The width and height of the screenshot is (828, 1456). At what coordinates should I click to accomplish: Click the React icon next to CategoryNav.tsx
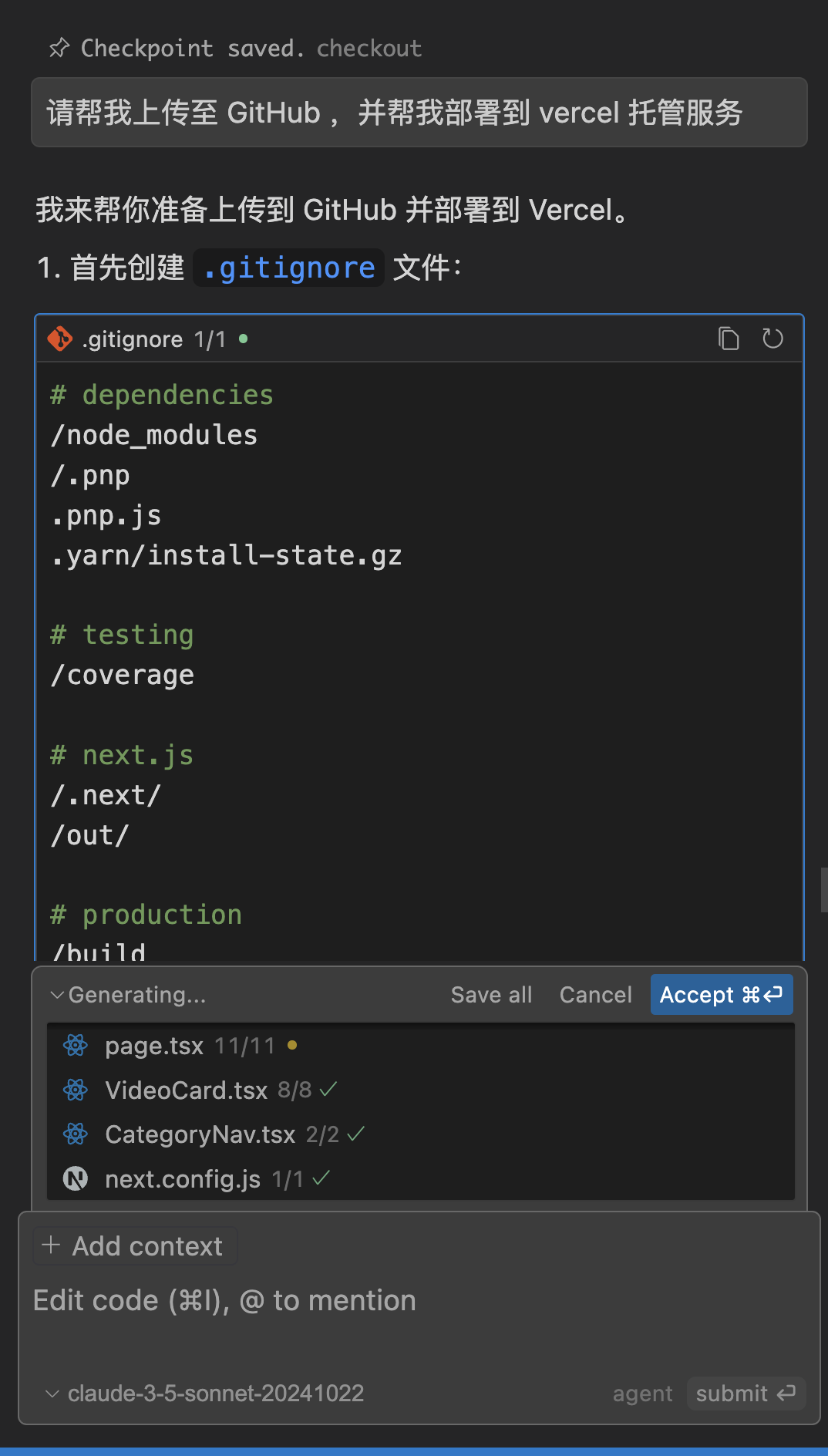[76, 1134]
